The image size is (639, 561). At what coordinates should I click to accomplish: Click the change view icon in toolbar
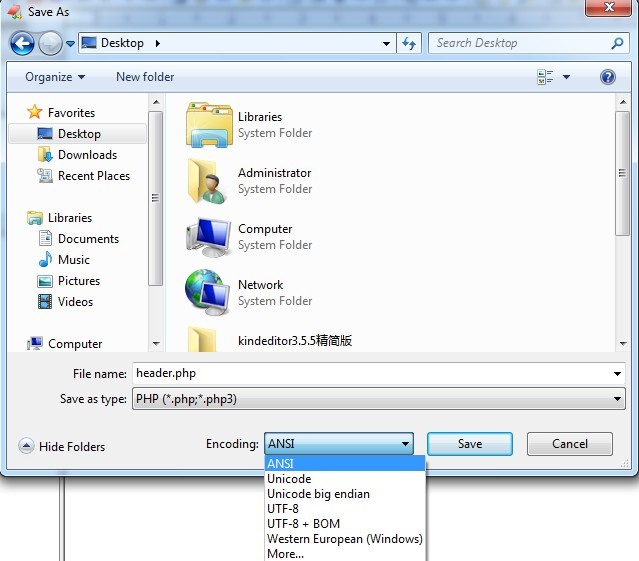click(x=546, y=77)
